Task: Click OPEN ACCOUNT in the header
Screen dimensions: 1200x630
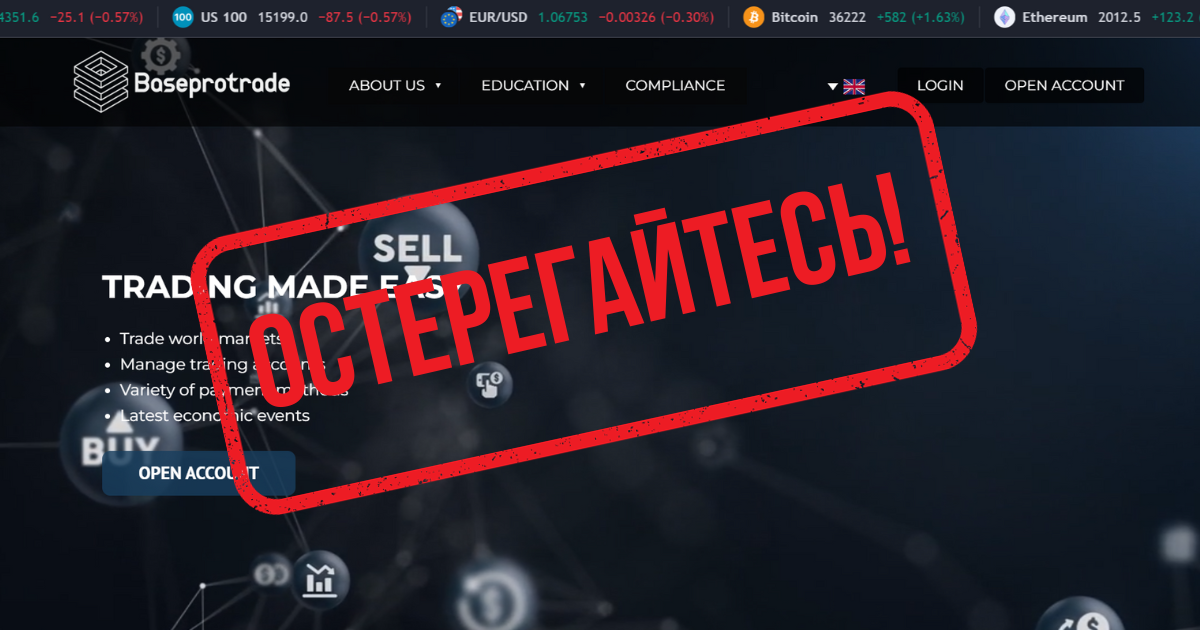Action: [x=1064, y=86]
